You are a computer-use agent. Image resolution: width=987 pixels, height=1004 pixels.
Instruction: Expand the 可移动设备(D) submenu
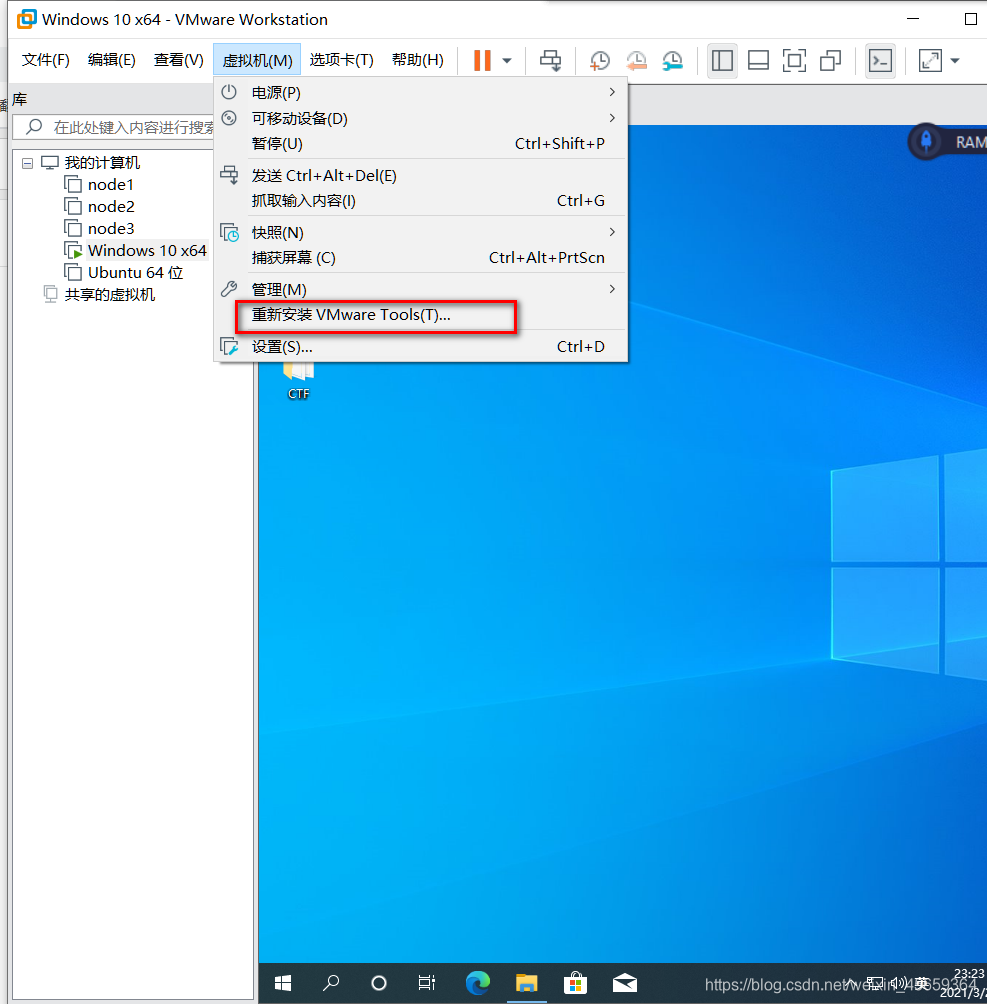(420, 118)
